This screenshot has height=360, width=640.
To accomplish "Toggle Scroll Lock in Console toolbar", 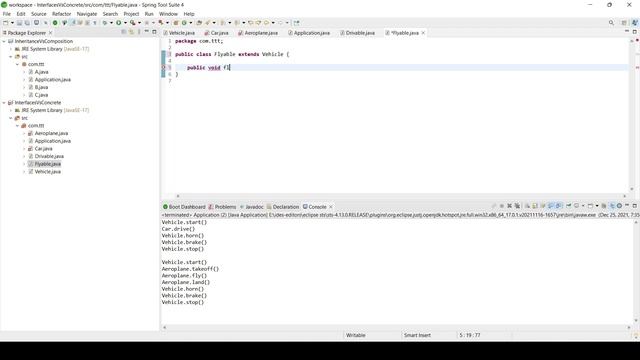I will pyautogui.click(x=535, y=206).
